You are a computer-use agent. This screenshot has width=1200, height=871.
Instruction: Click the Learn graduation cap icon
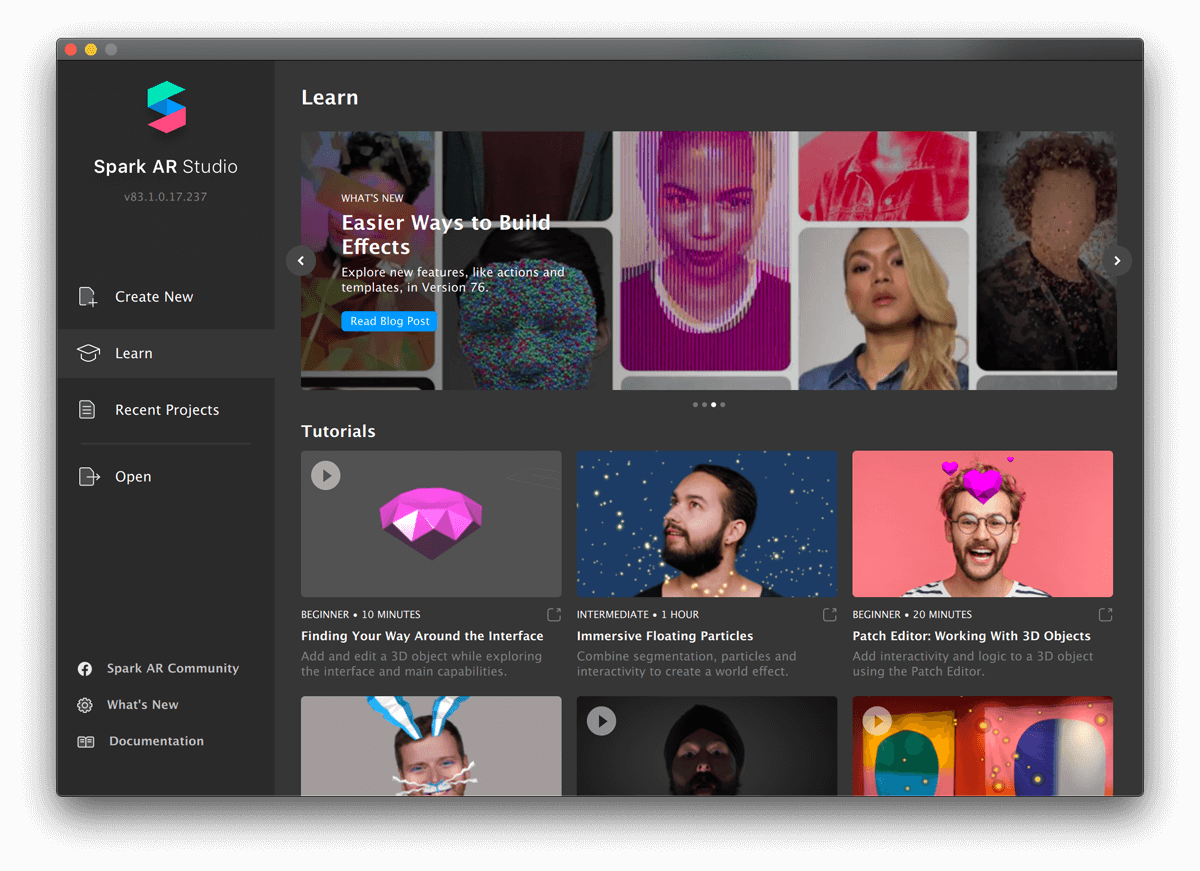click(88, 353)
